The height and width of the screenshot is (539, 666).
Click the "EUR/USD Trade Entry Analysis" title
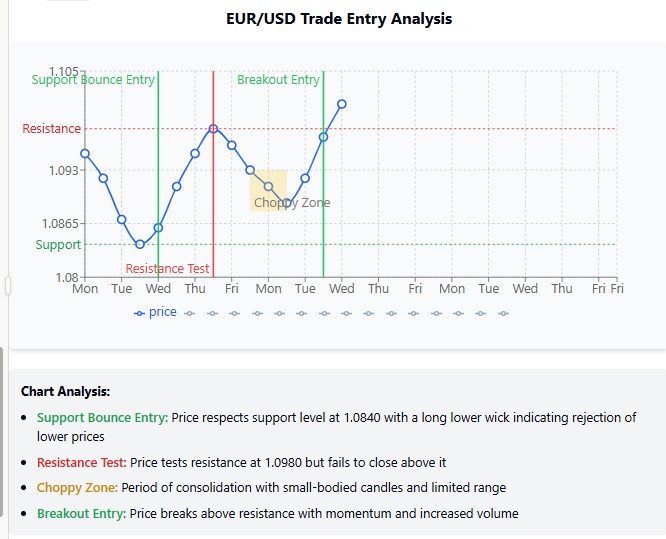point(339,19)
